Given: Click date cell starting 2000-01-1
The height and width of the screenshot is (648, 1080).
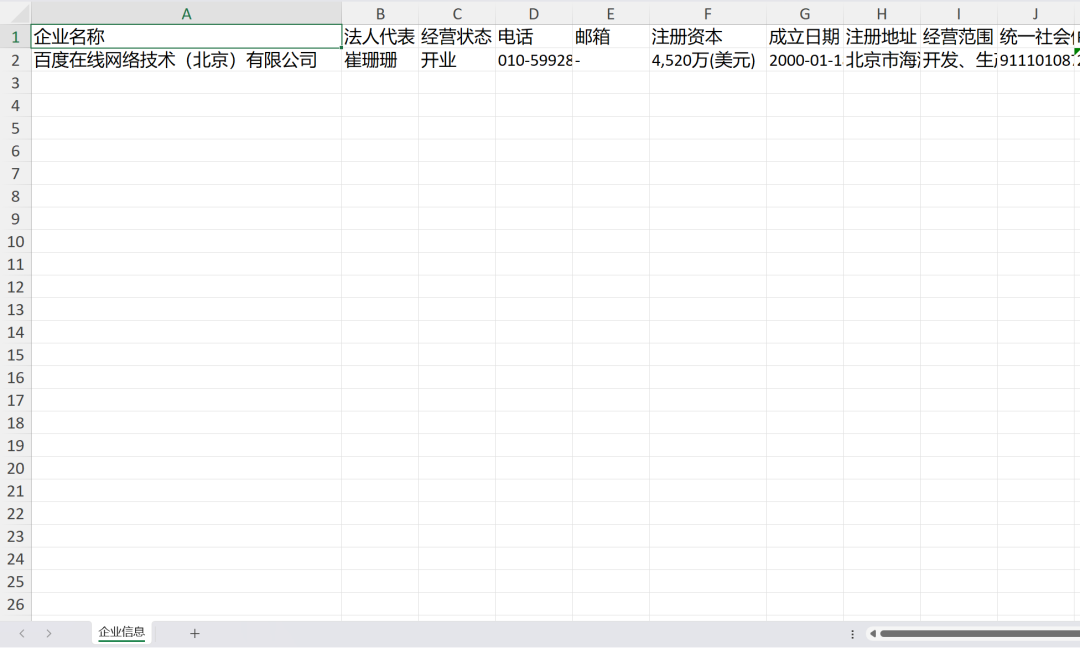Looking at the screenshot, I should pyautogui.click(x=804, y=60).
